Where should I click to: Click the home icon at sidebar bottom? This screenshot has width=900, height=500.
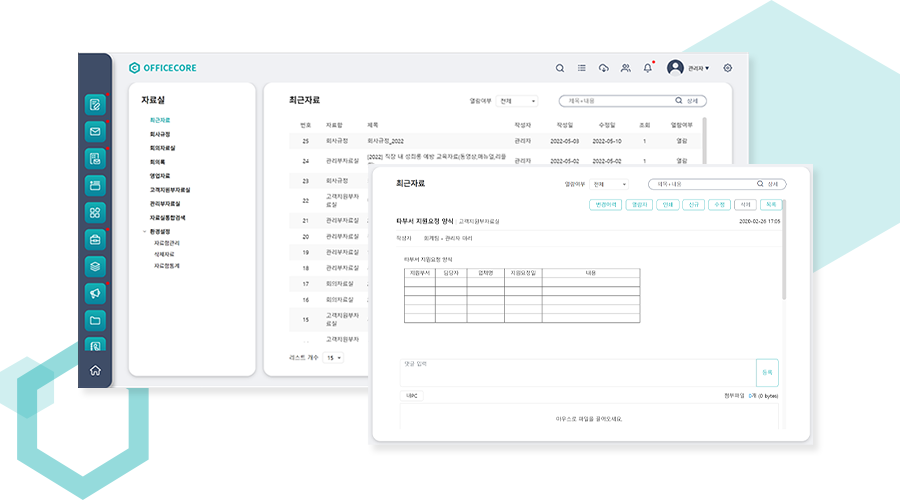pyautogui.click(x=95, y=370)
